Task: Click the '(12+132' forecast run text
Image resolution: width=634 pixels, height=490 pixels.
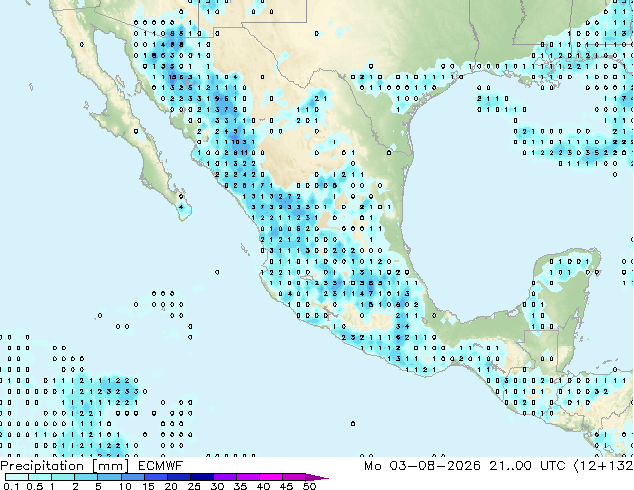Action: click(x=603, y=466)
